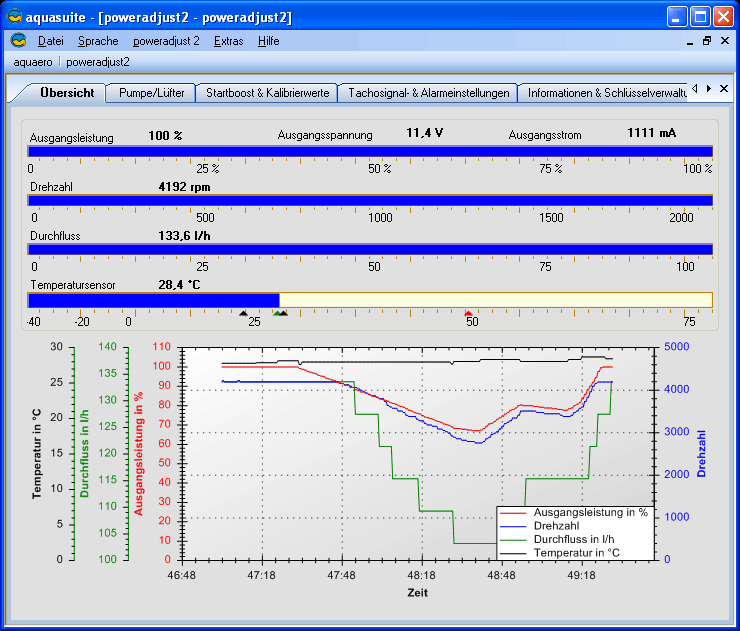This screenshot has height=631, width=740.
Task: Click legend entry Durchfluss in l/h
Action: point(574,539)
